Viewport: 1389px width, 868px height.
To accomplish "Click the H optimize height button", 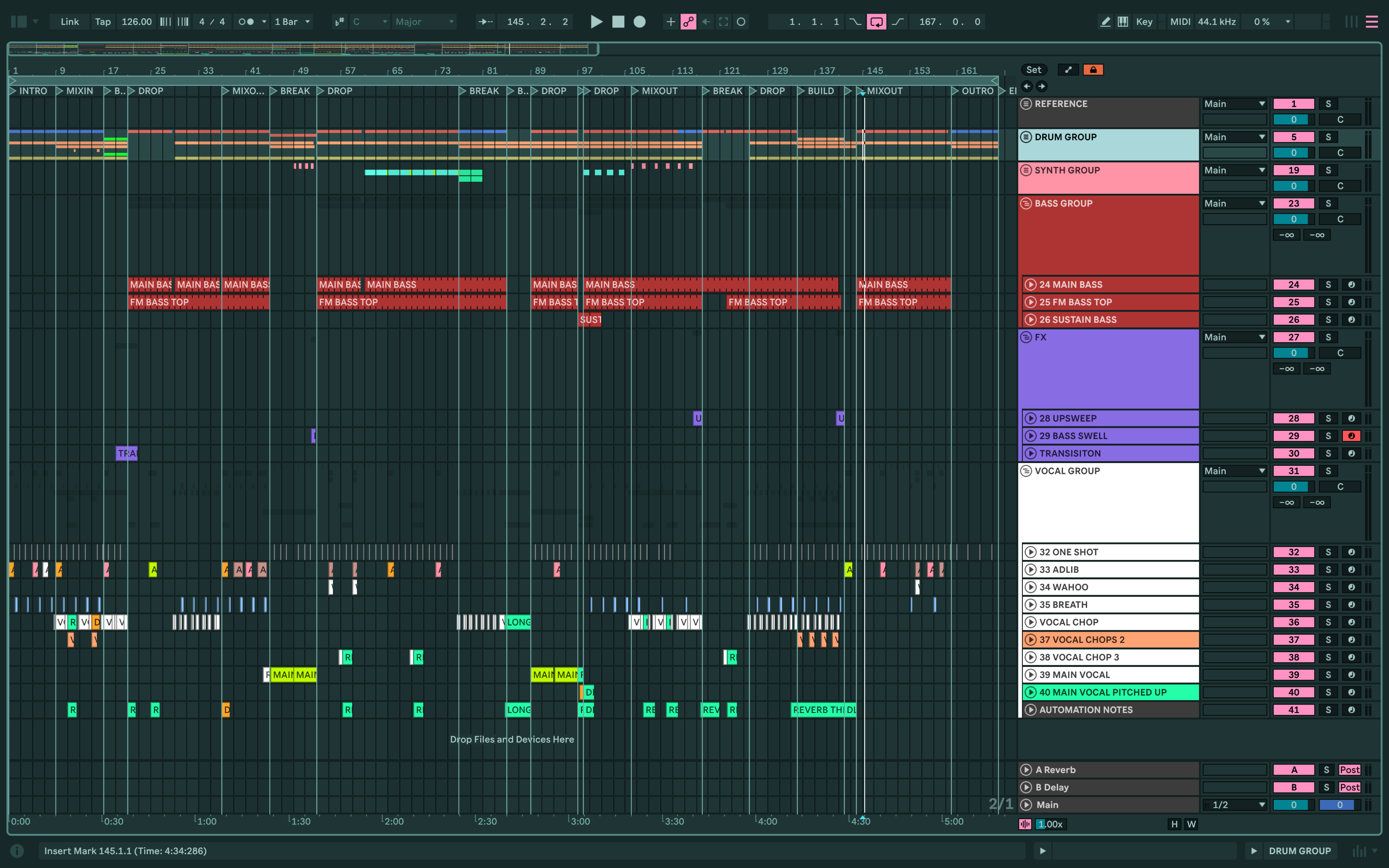I will pos(1174,825).
